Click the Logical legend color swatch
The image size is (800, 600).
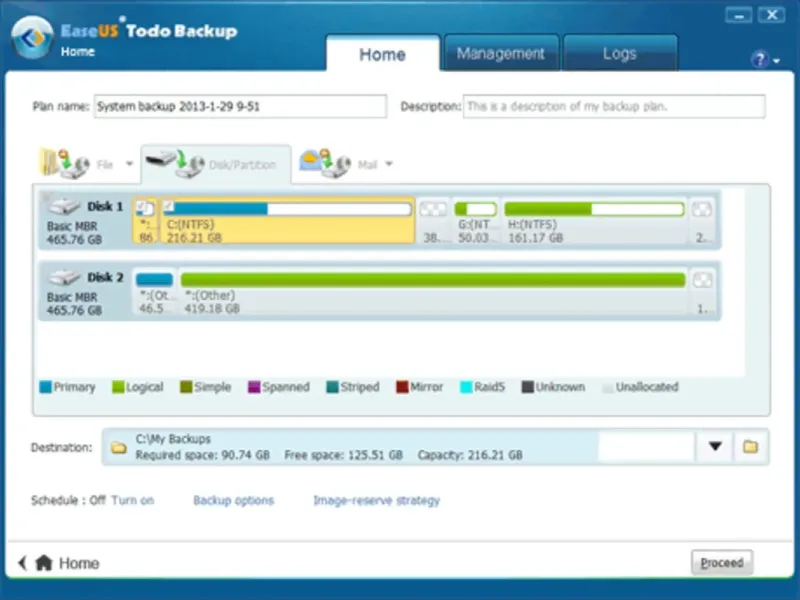[118, 387]
